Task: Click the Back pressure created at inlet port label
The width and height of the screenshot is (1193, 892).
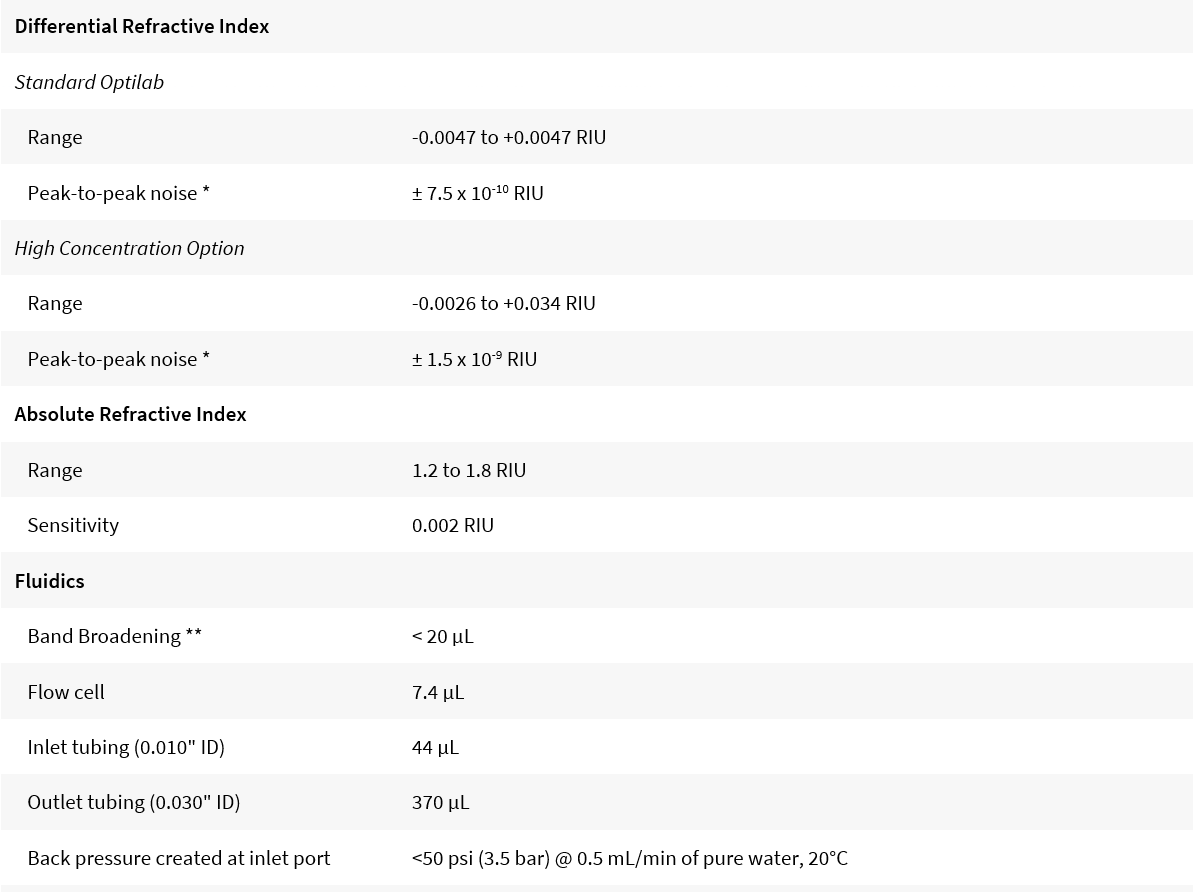Action: [178, 858]
